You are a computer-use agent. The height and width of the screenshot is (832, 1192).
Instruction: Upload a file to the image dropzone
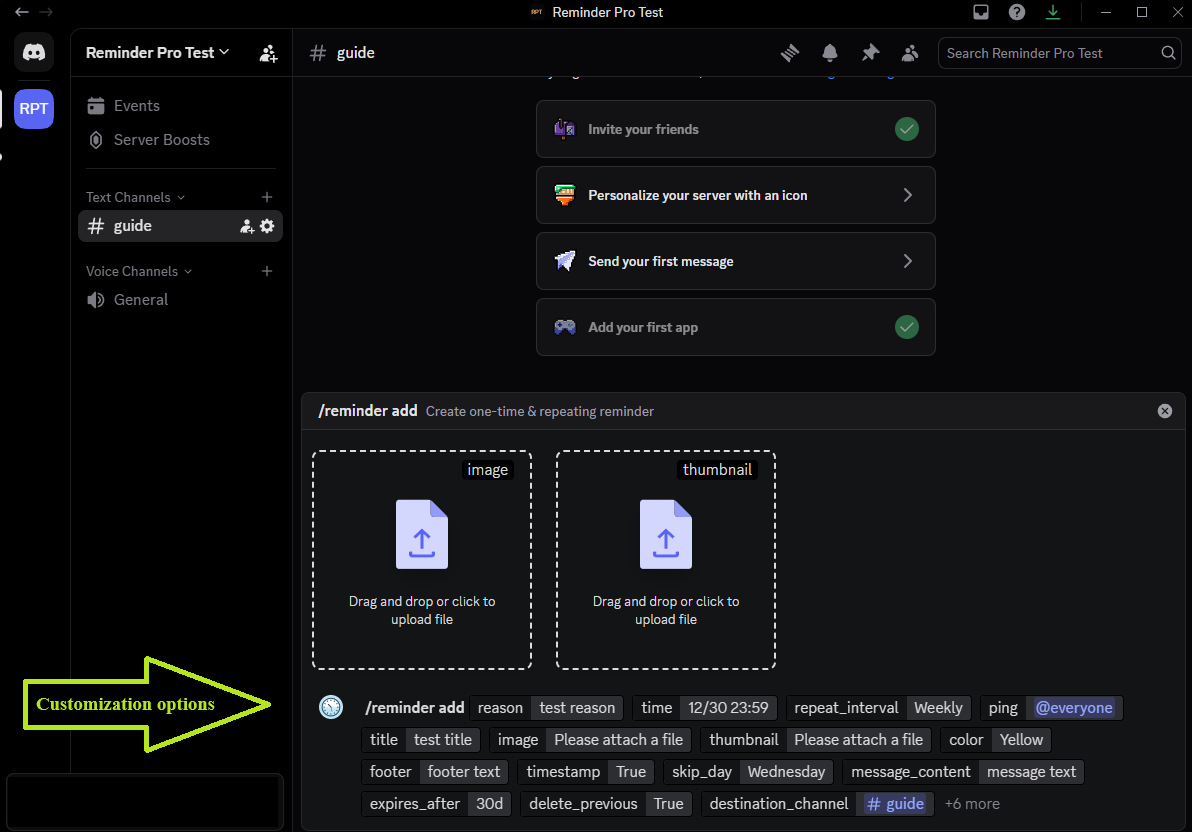(422, 560)
